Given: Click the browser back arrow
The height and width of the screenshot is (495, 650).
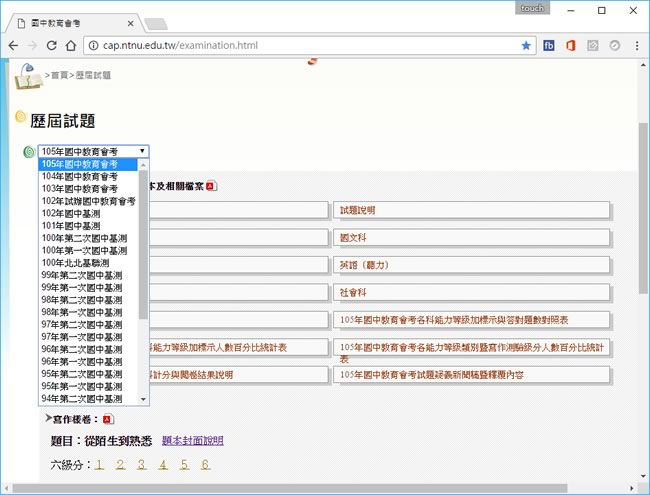Looking at the screenshot, I should (13, 46).
